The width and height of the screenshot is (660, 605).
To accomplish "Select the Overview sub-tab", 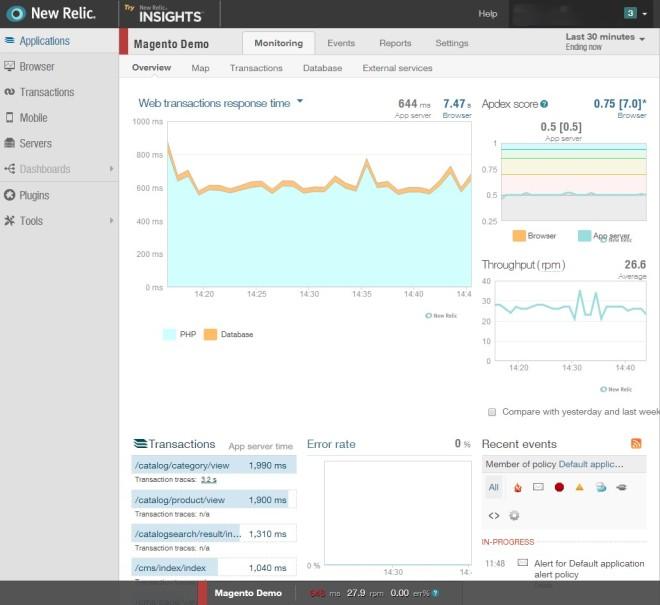I will (152, 68).
